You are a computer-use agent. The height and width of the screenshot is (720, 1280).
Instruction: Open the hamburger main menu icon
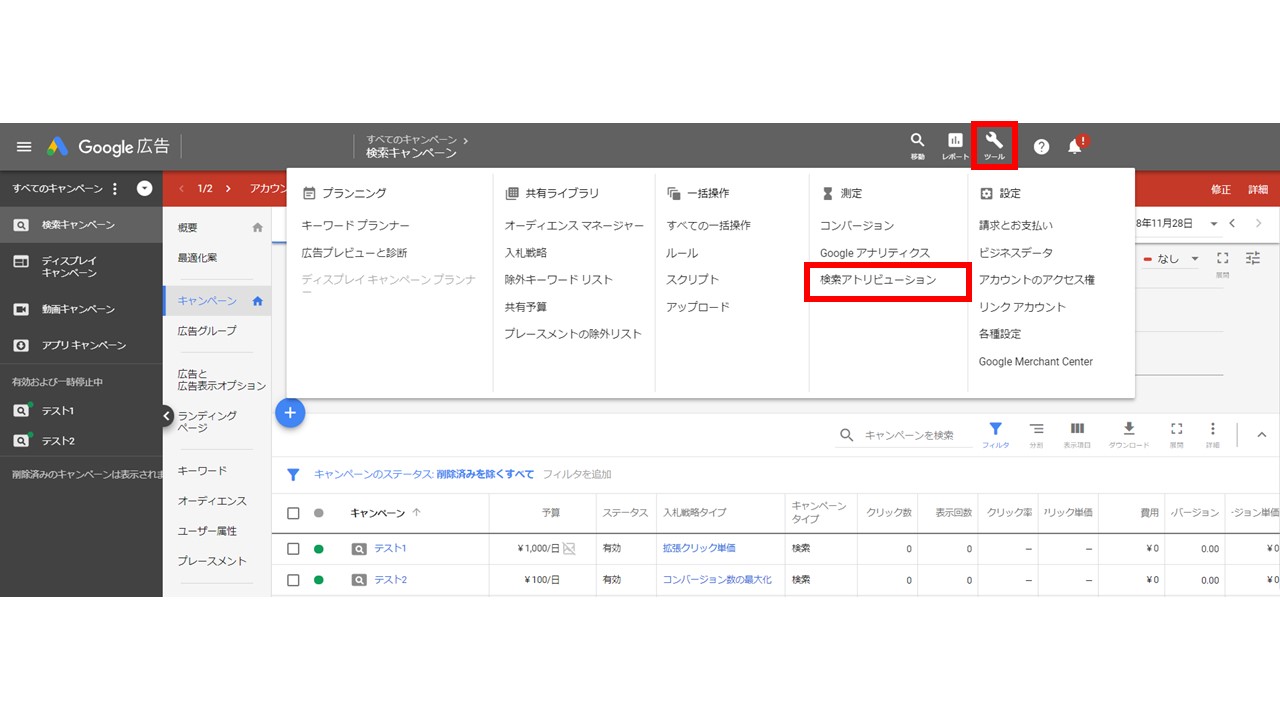click(24, 146)
